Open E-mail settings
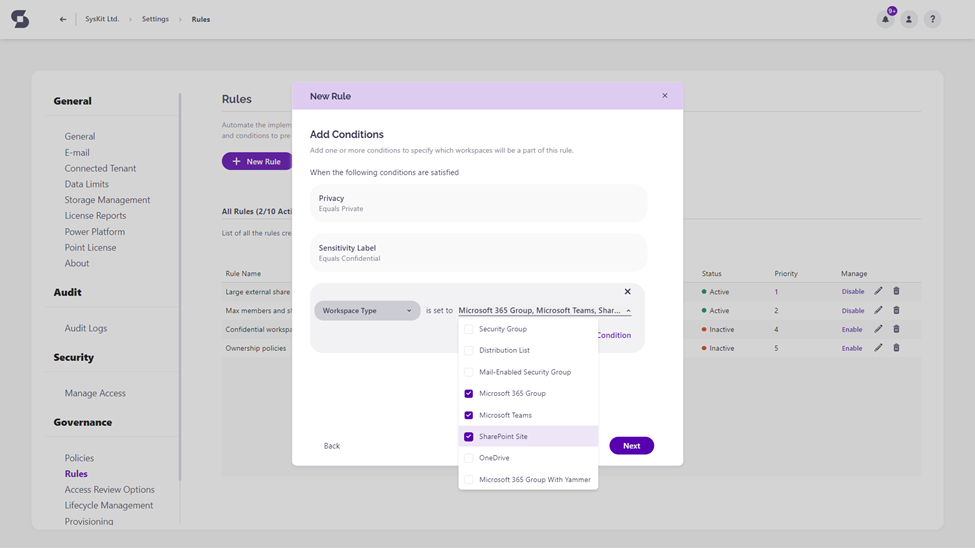Screen dimensions: 975x548 point(77,152)
